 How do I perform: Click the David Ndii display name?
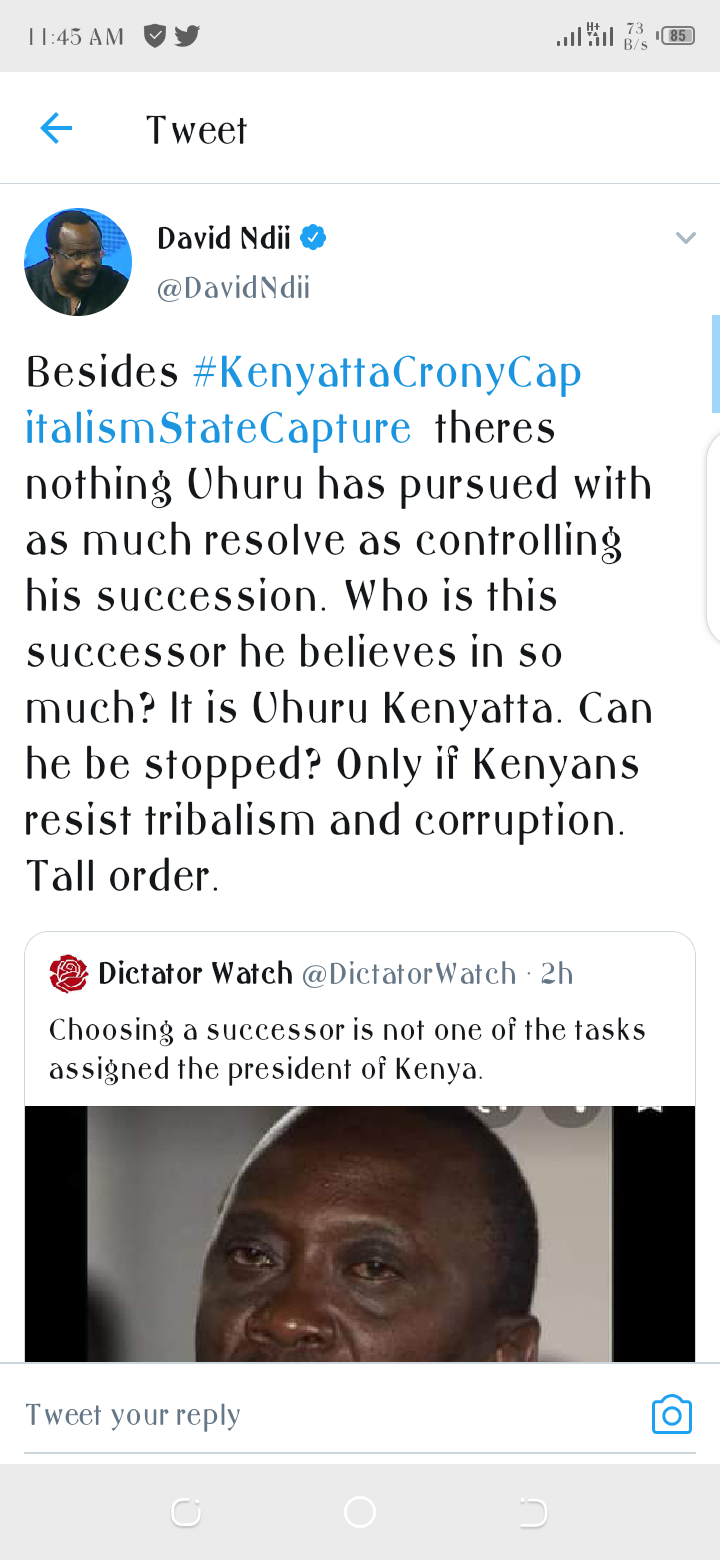(x=224, y=238)
